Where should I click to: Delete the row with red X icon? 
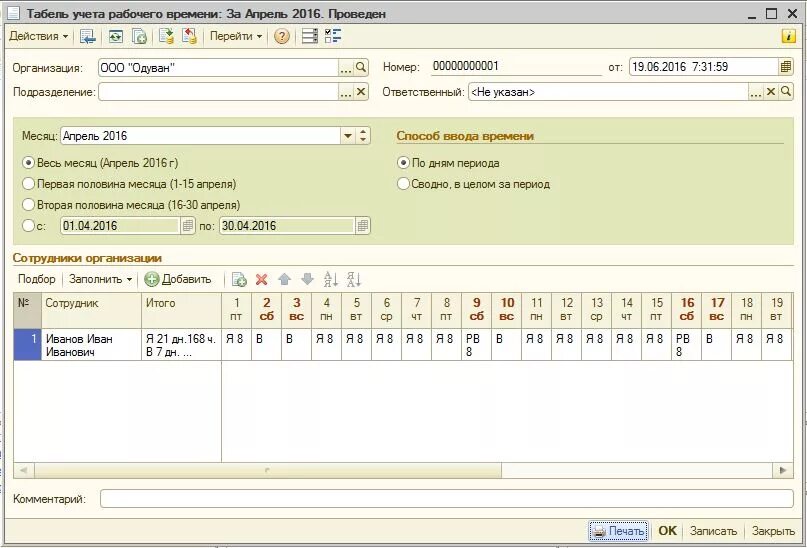pos(261,279)
